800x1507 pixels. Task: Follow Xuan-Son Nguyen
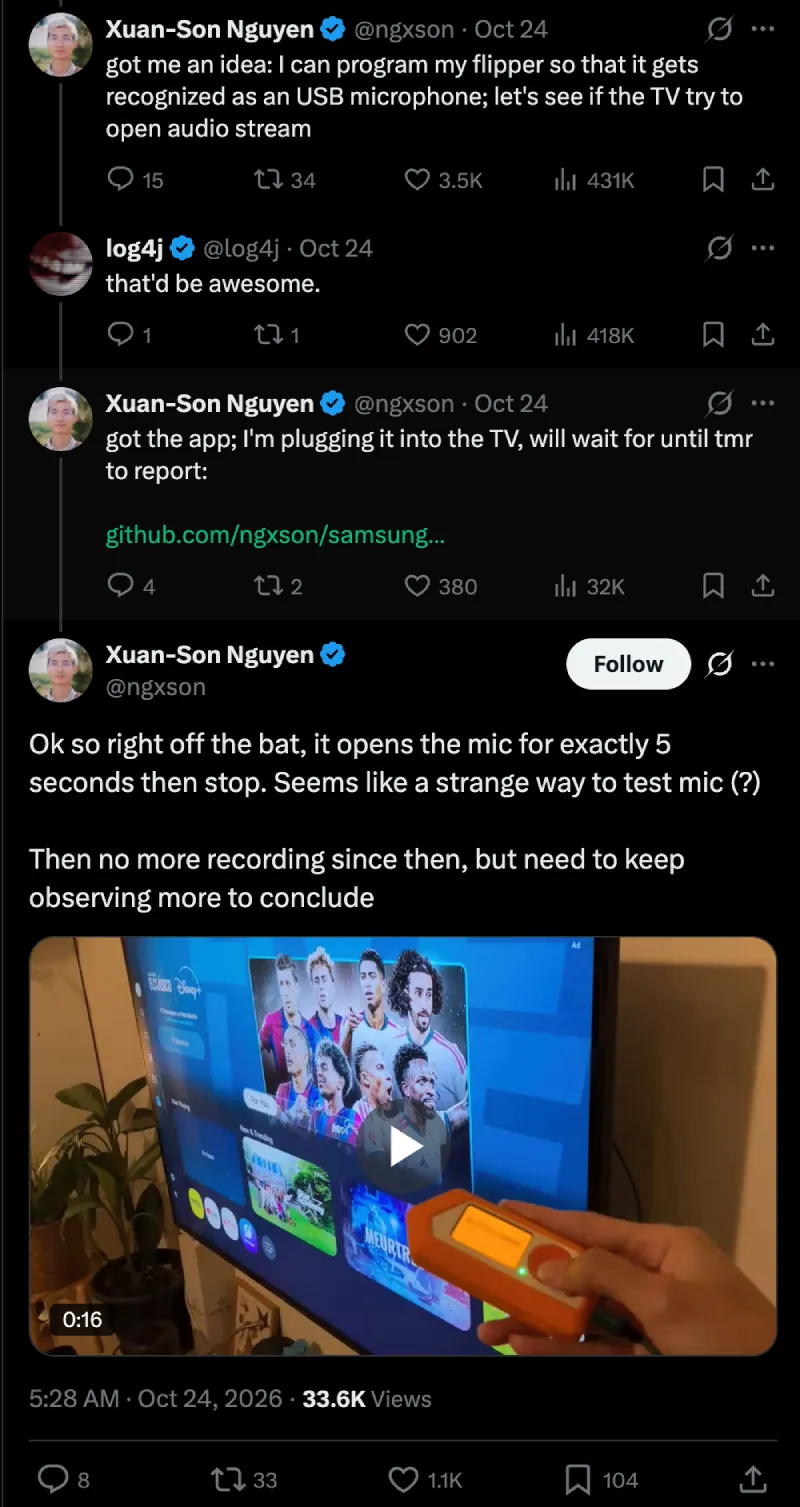coord(628,664)
